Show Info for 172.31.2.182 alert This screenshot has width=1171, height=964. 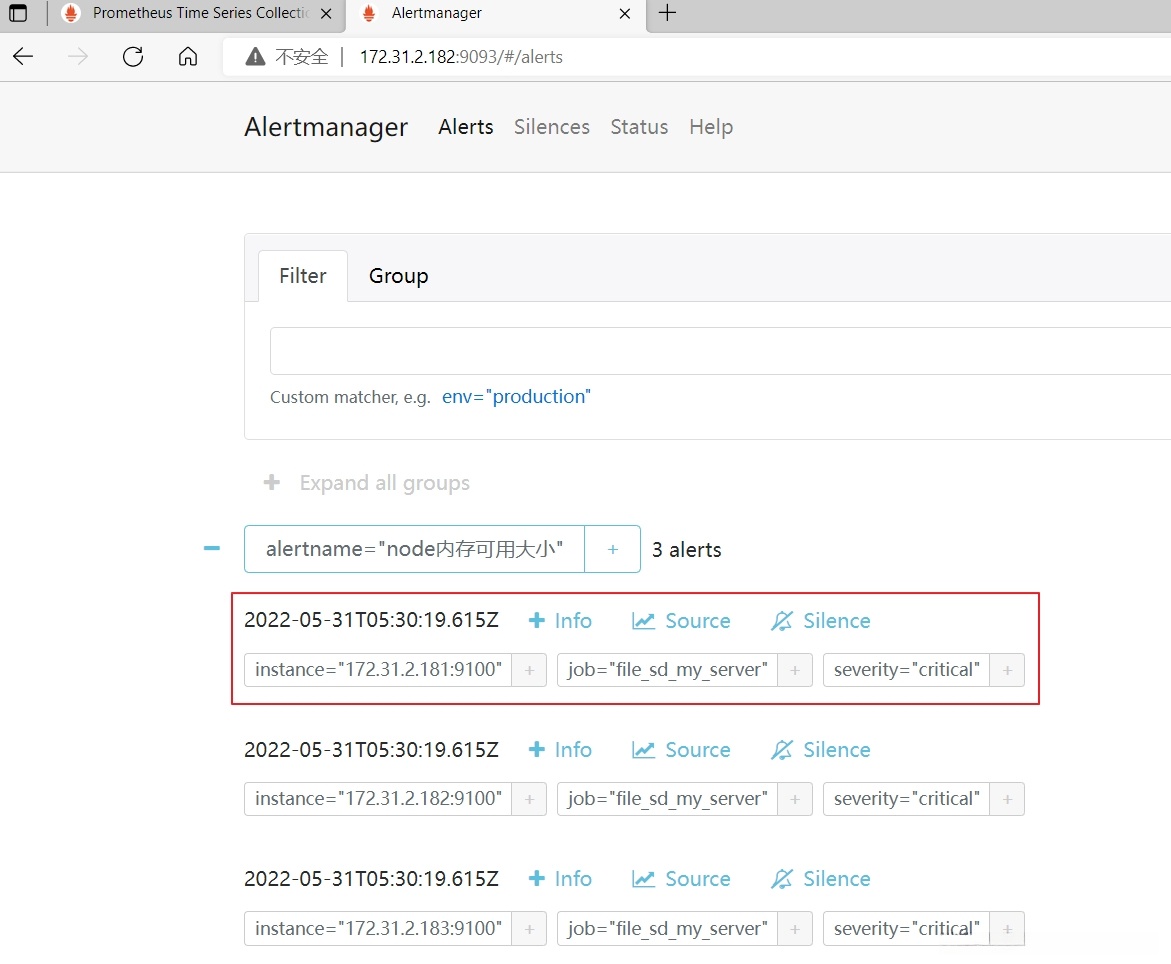point(560,750)
